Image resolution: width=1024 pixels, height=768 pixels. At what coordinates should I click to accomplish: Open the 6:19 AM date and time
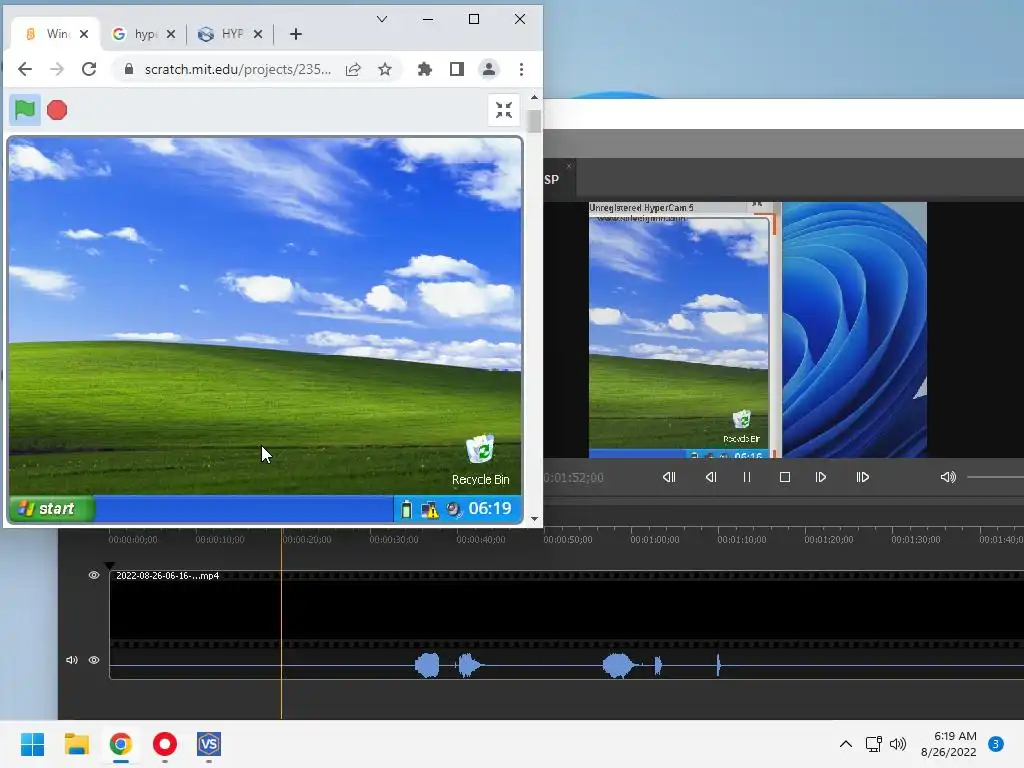pos(949,744)
